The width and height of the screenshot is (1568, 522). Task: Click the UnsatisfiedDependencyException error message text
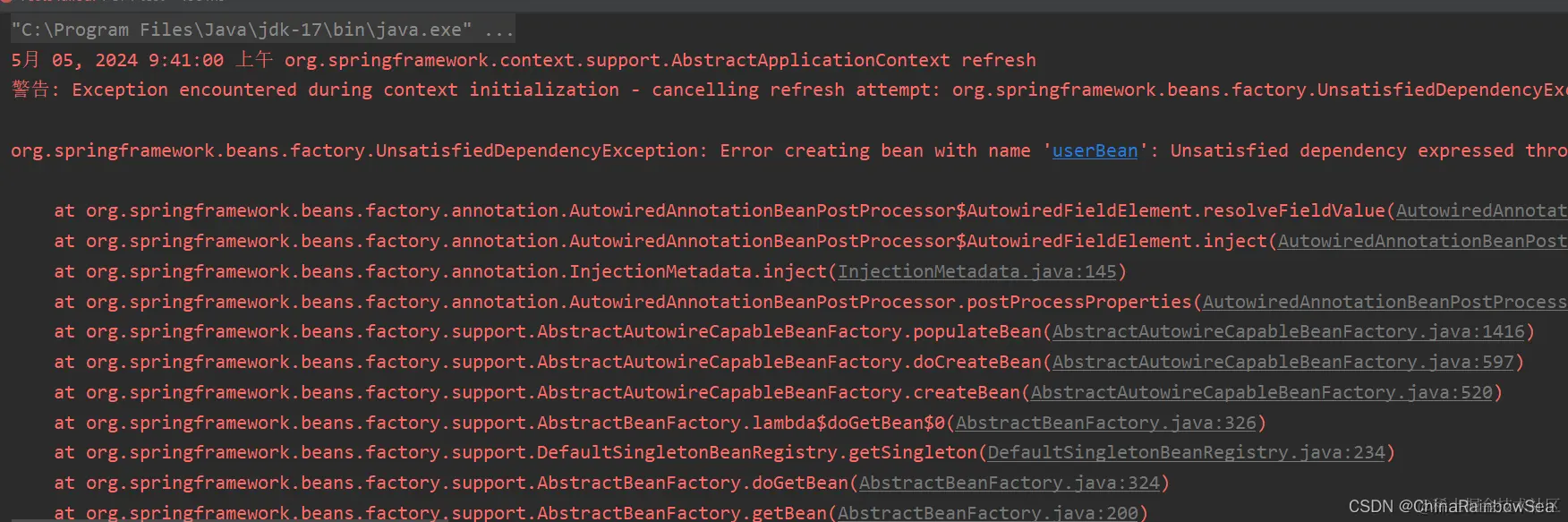pyautogui.click(x=788, y=150)
